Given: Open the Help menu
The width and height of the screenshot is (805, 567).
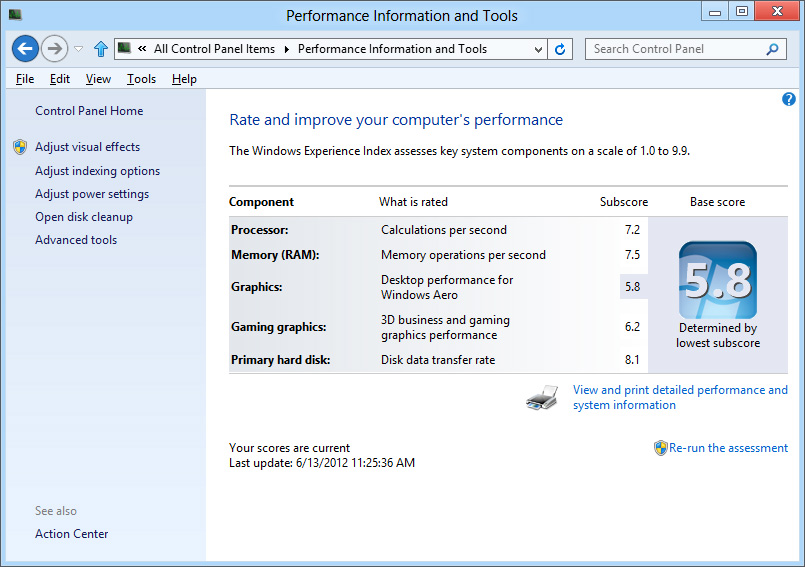Looking at the screenshot, I should (184, 79).
